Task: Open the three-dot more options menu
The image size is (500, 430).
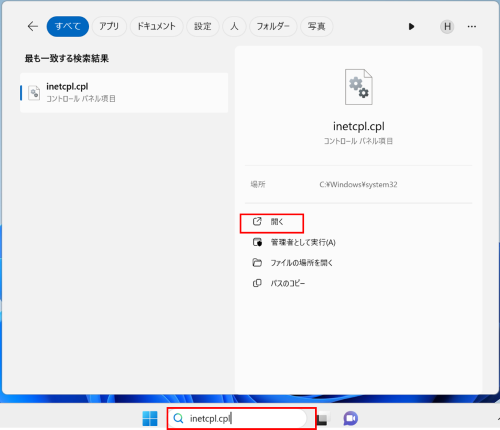Action: [472, 26]
